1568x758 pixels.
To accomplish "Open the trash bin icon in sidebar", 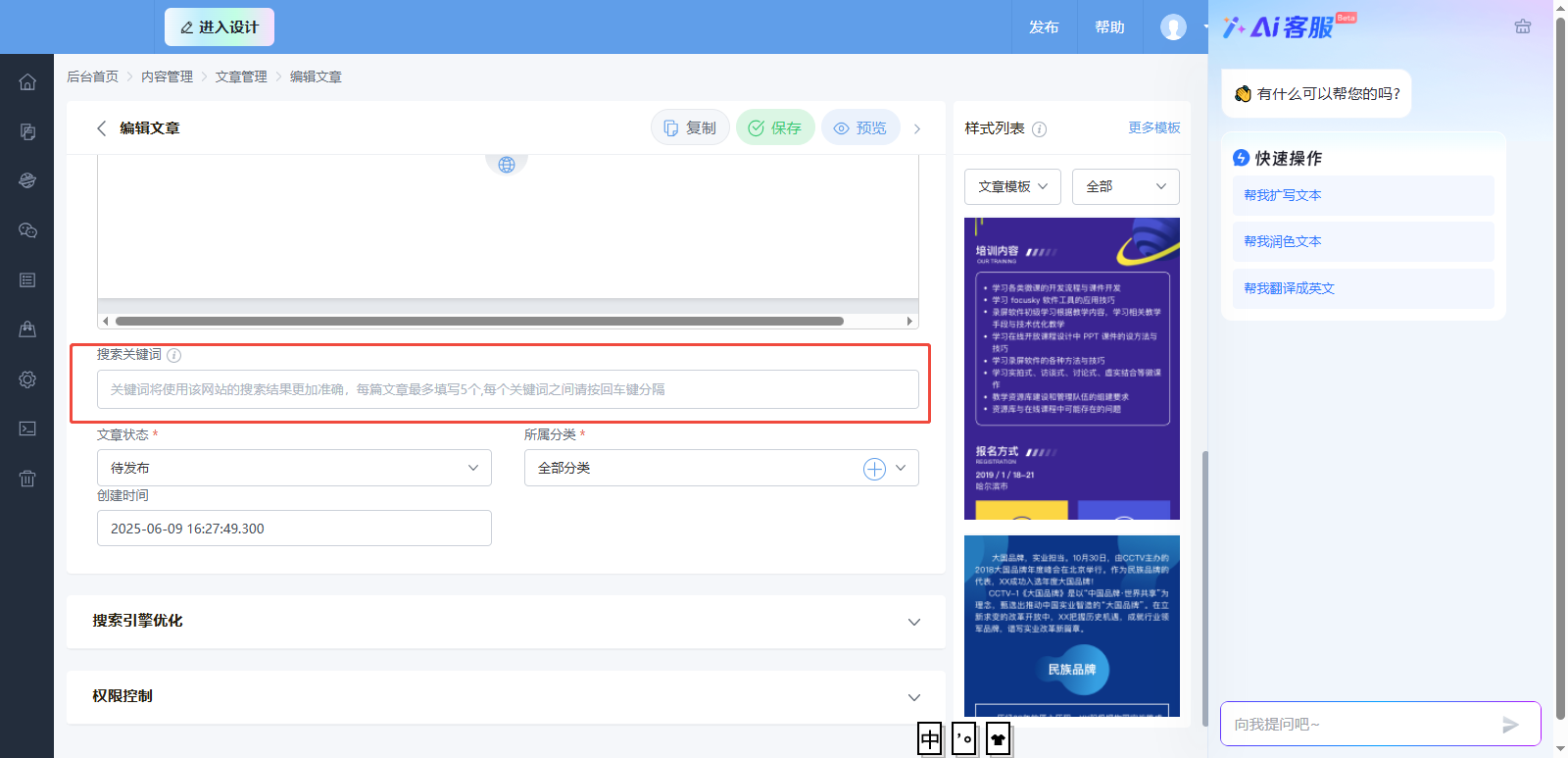I will point(27,479).
